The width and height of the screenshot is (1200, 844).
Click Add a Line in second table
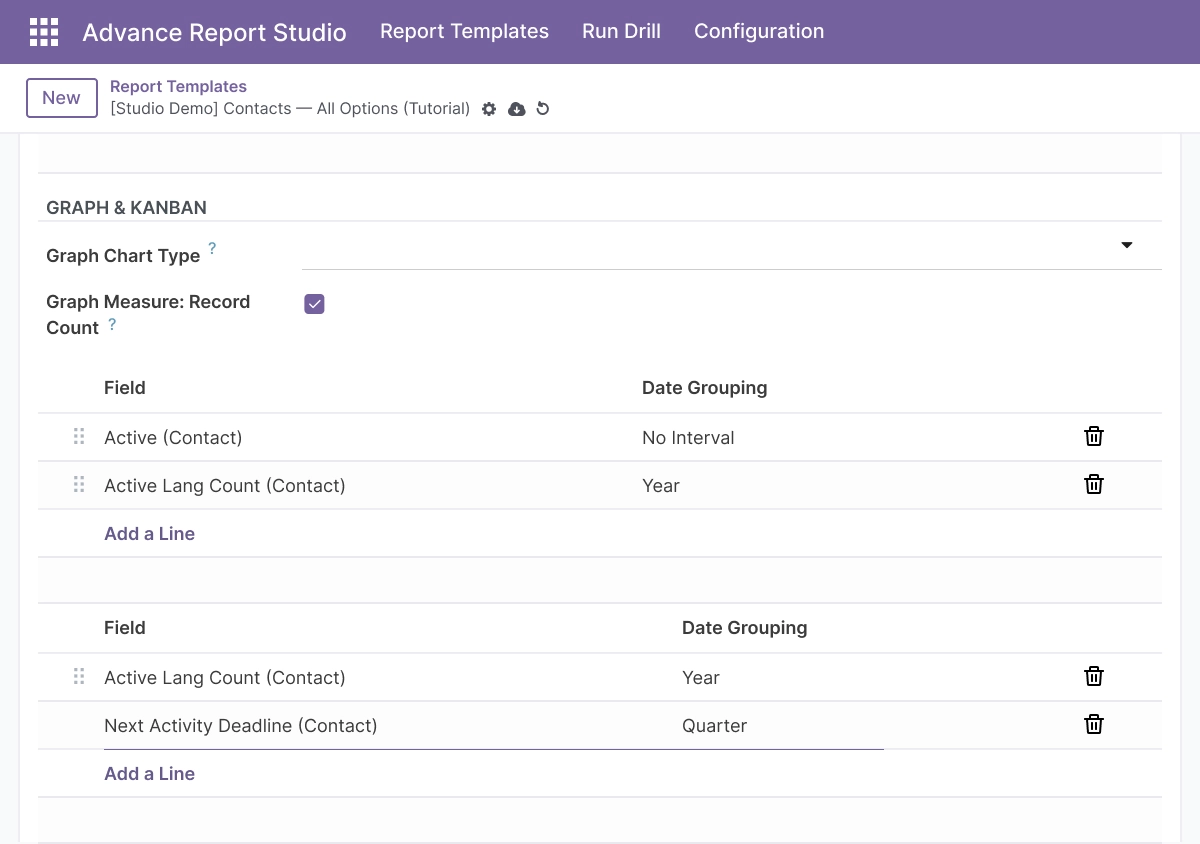(149, 774)
